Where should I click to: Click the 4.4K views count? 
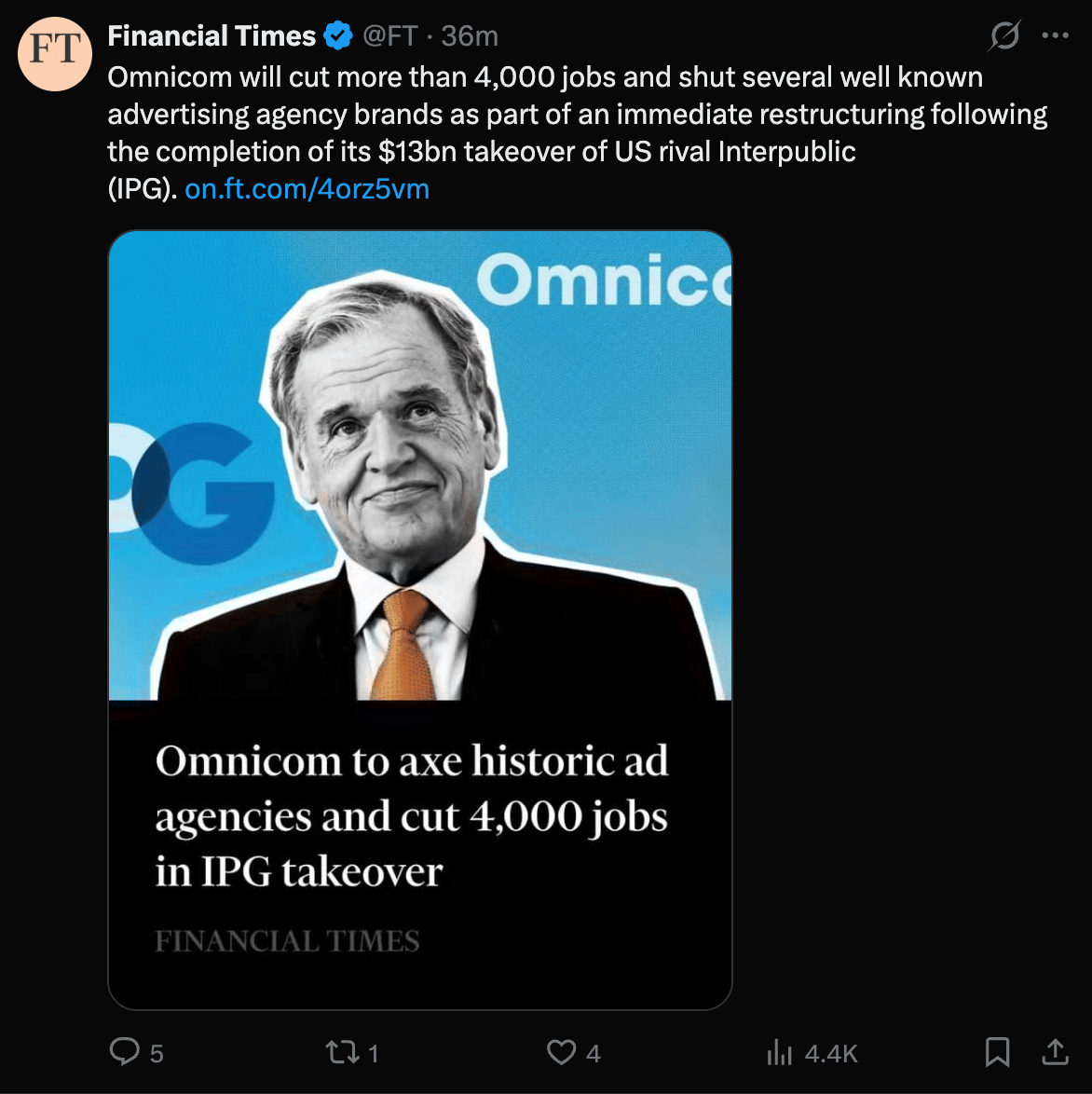tap(831, 1053)
